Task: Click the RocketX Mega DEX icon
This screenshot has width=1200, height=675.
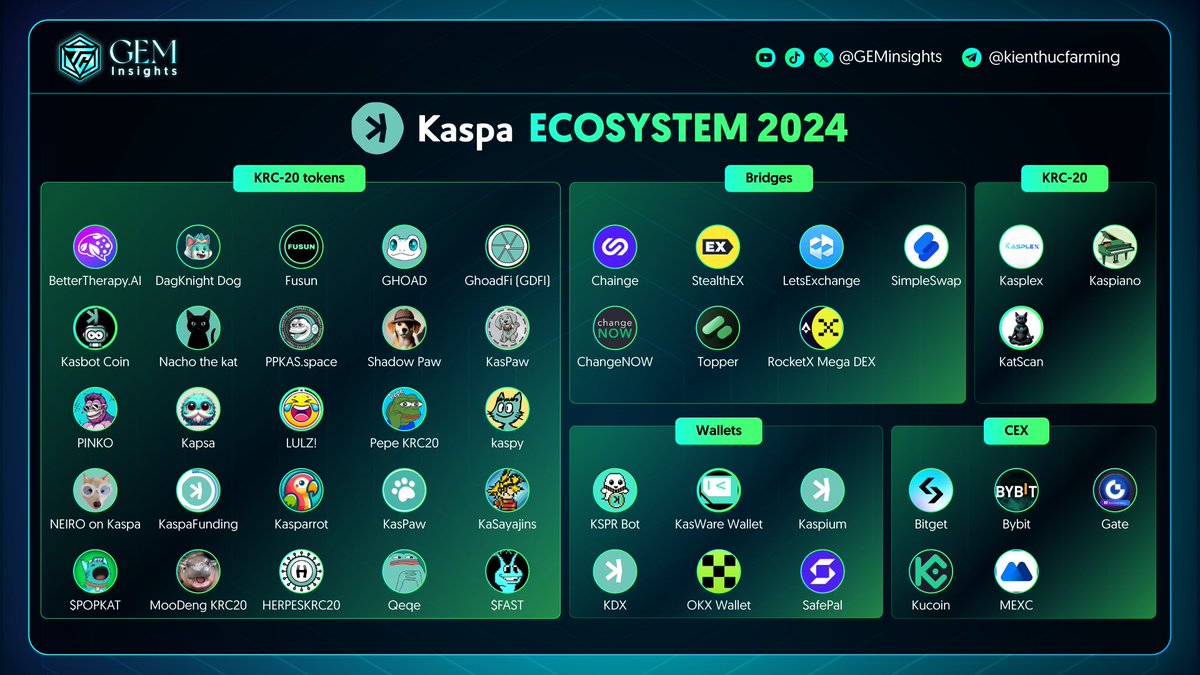Action: [x=821, y=328]
